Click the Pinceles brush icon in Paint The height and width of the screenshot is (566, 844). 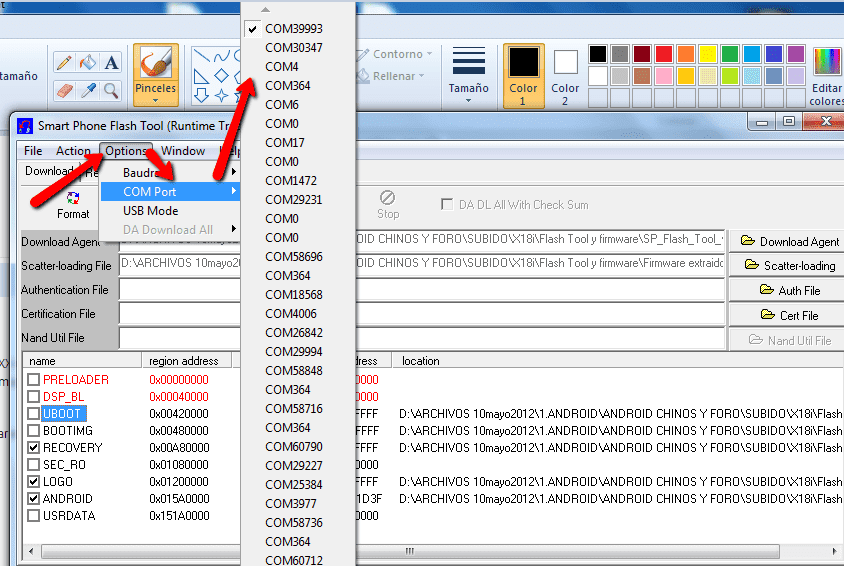156,63
